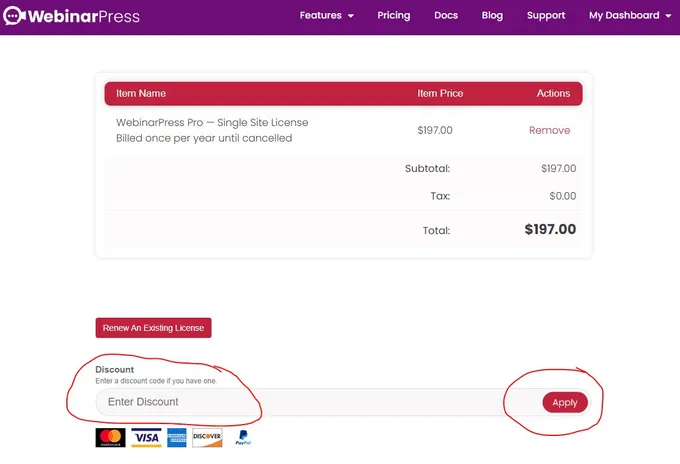Click the Item Name column header
This screenshot has width=680, height=464.
[141, 93]
